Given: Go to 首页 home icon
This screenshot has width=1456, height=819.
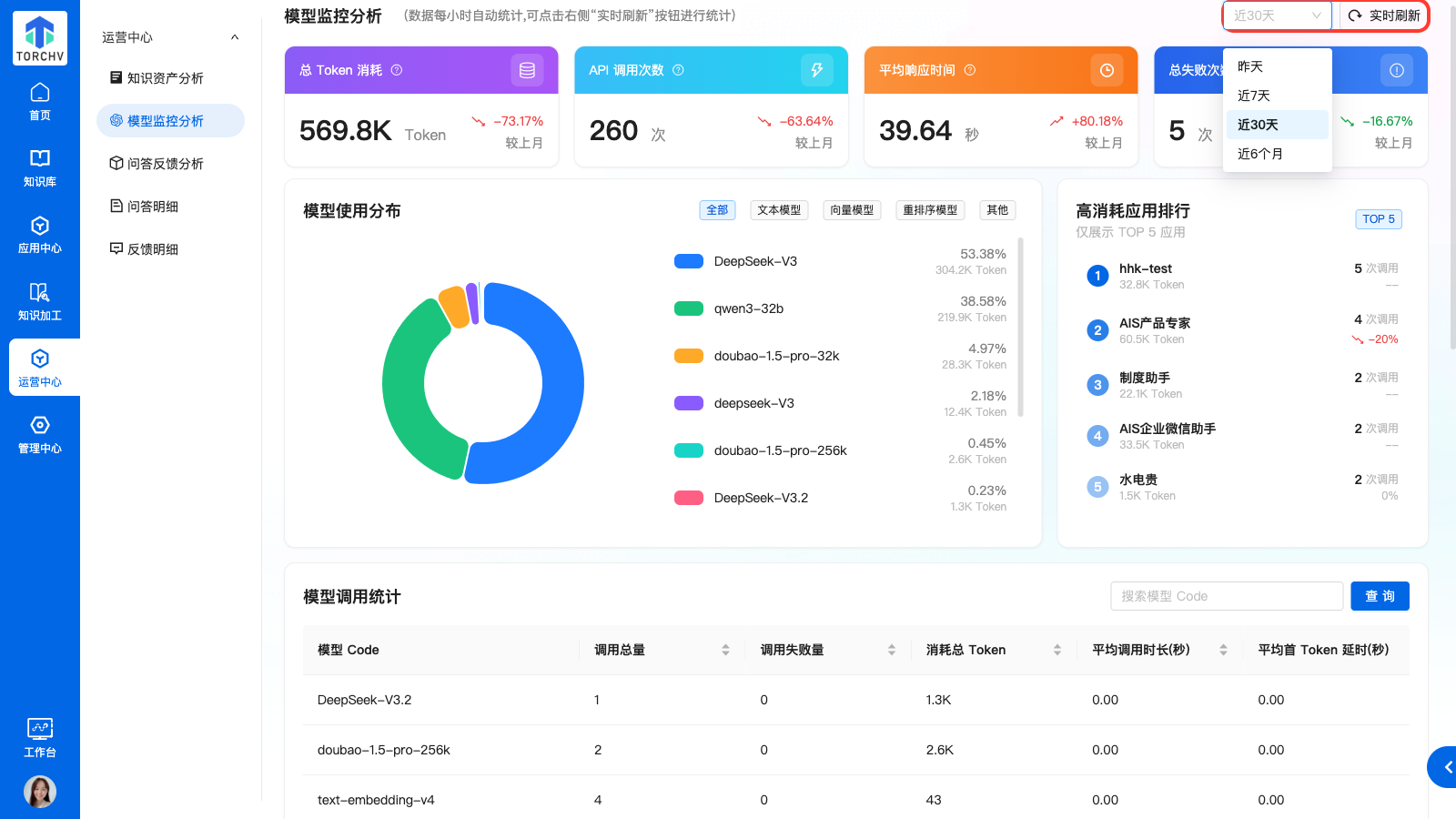Looking at the screenshot, I should (x=40, y=101).
